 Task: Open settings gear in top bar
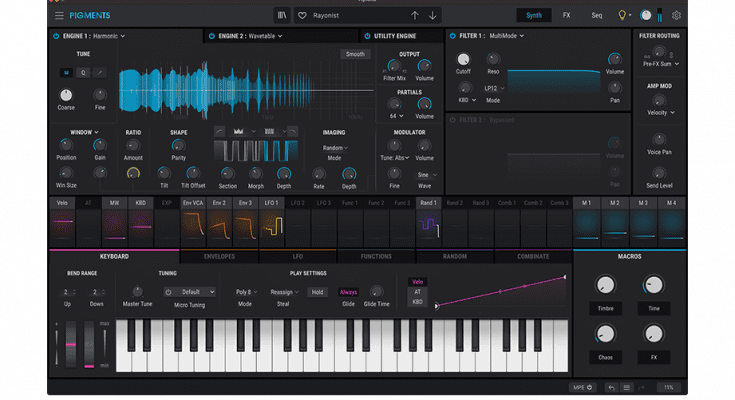click(676, 16)
